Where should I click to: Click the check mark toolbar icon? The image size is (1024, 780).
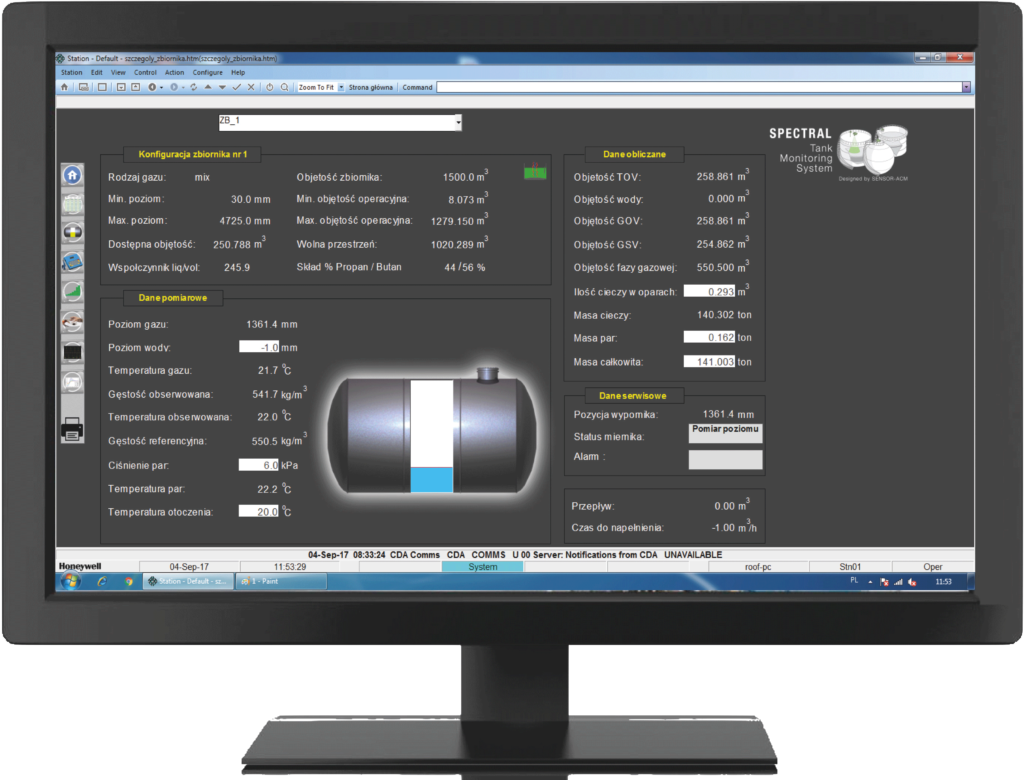(x=236, y=87)
